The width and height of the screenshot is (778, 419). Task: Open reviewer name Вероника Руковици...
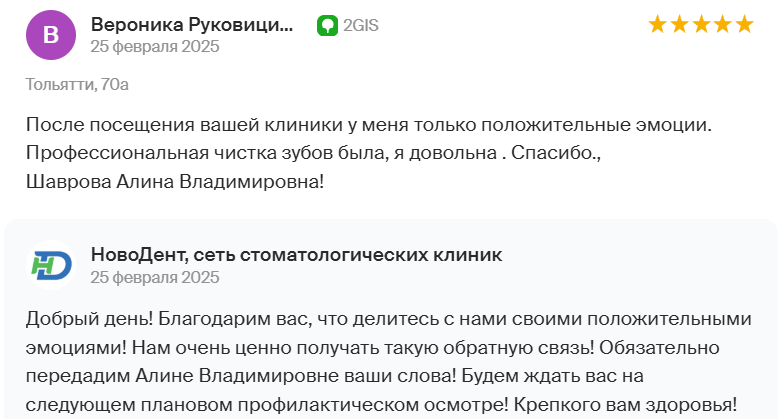[x=192, y=24]
